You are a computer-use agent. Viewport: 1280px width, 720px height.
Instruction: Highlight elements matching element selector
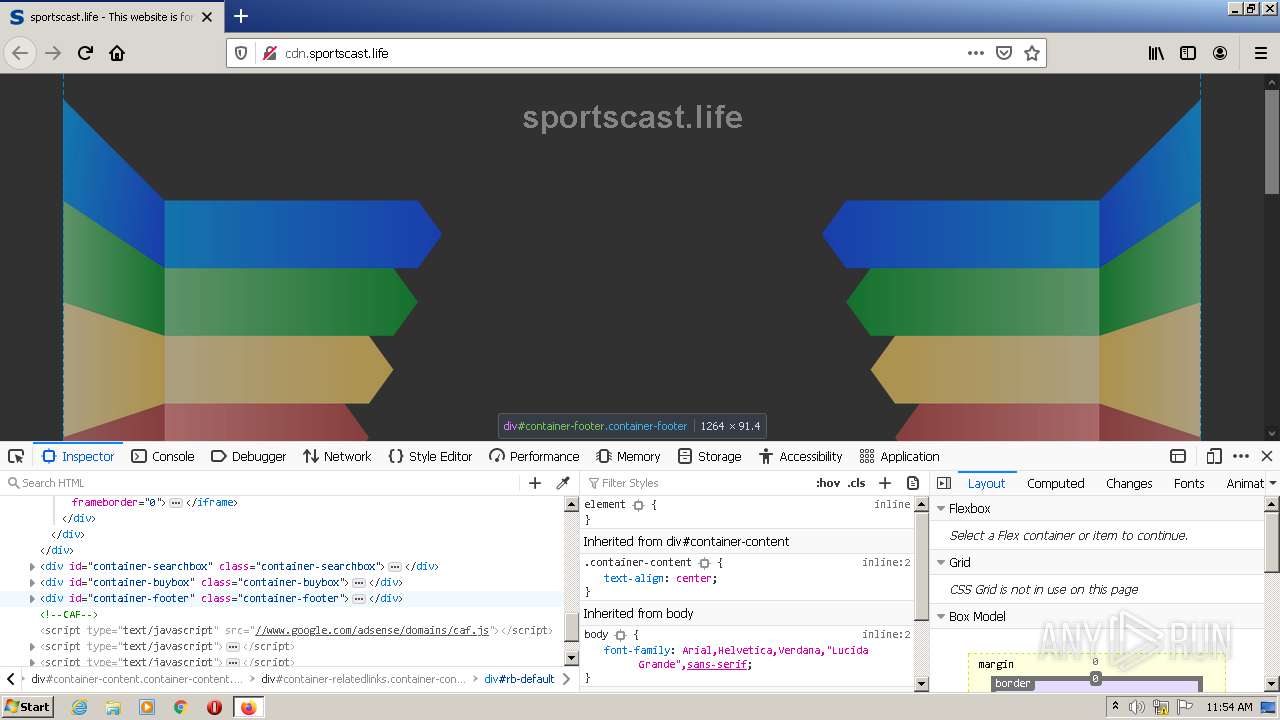click(x=638, y=505)
